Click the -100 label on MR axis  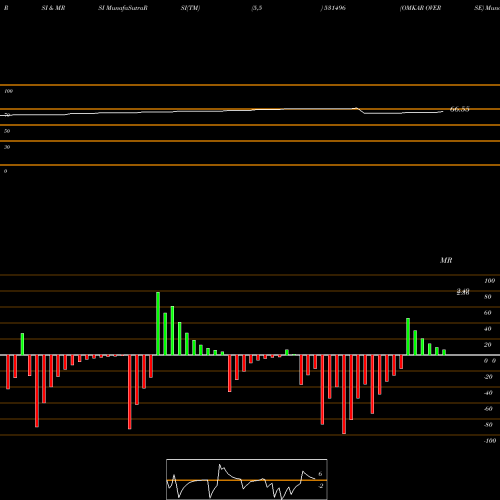point(489,441)
